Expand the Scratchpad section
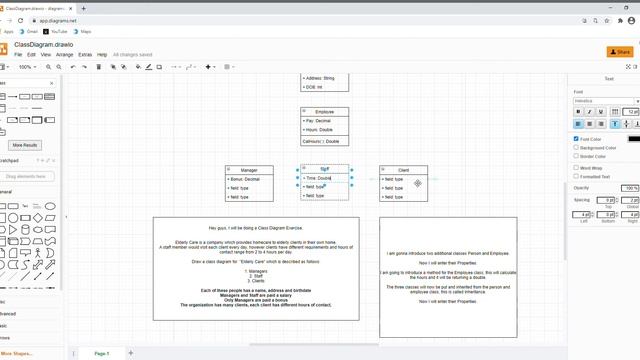 coord(9,160)
